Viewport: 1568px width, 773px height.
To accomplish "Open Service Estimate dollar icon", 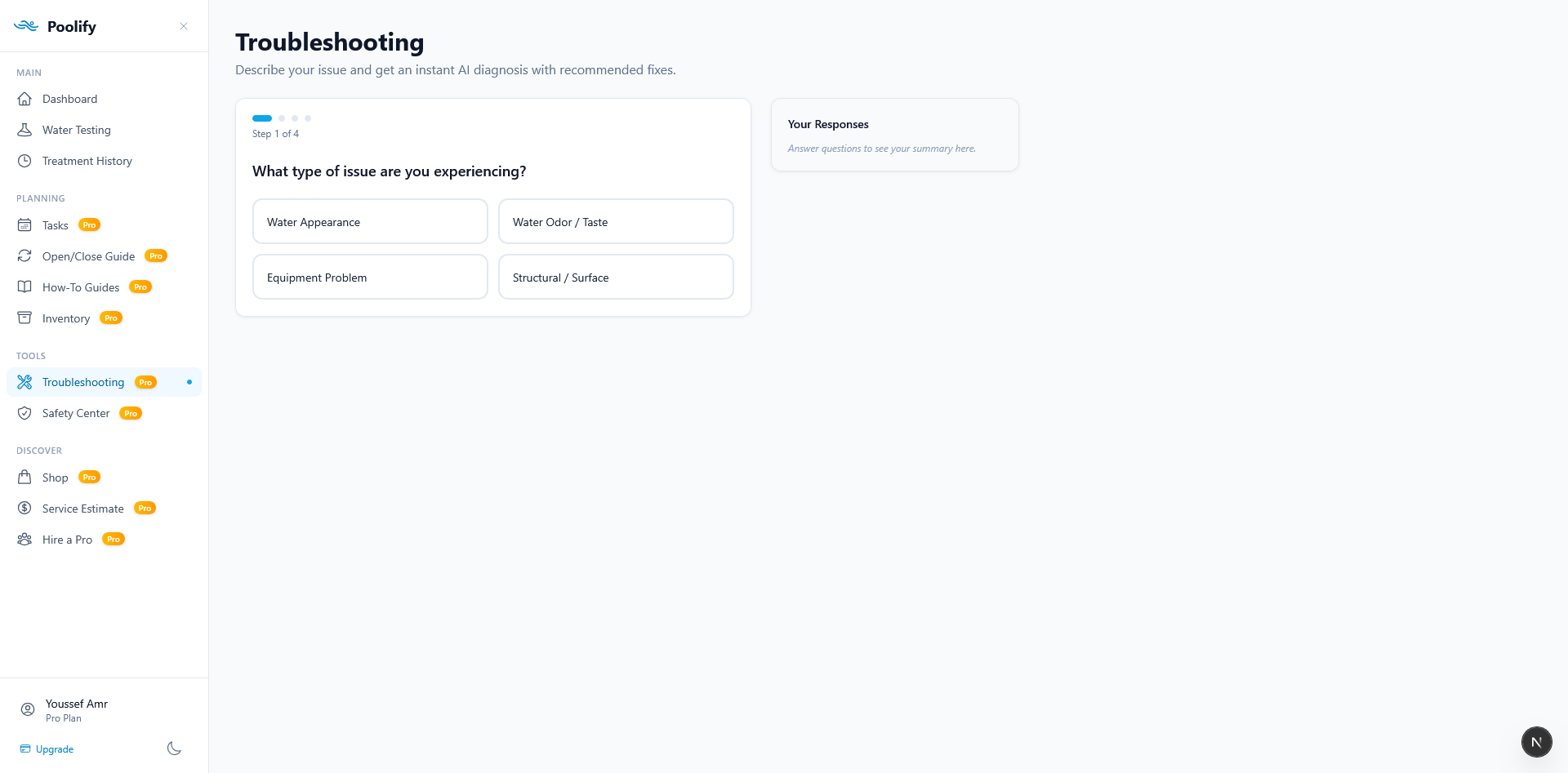I will point(25,508).
